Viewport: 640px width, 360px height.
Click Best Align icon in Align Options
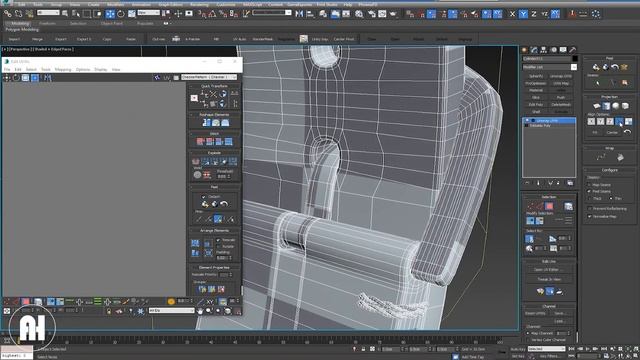(x=619, y=121)
